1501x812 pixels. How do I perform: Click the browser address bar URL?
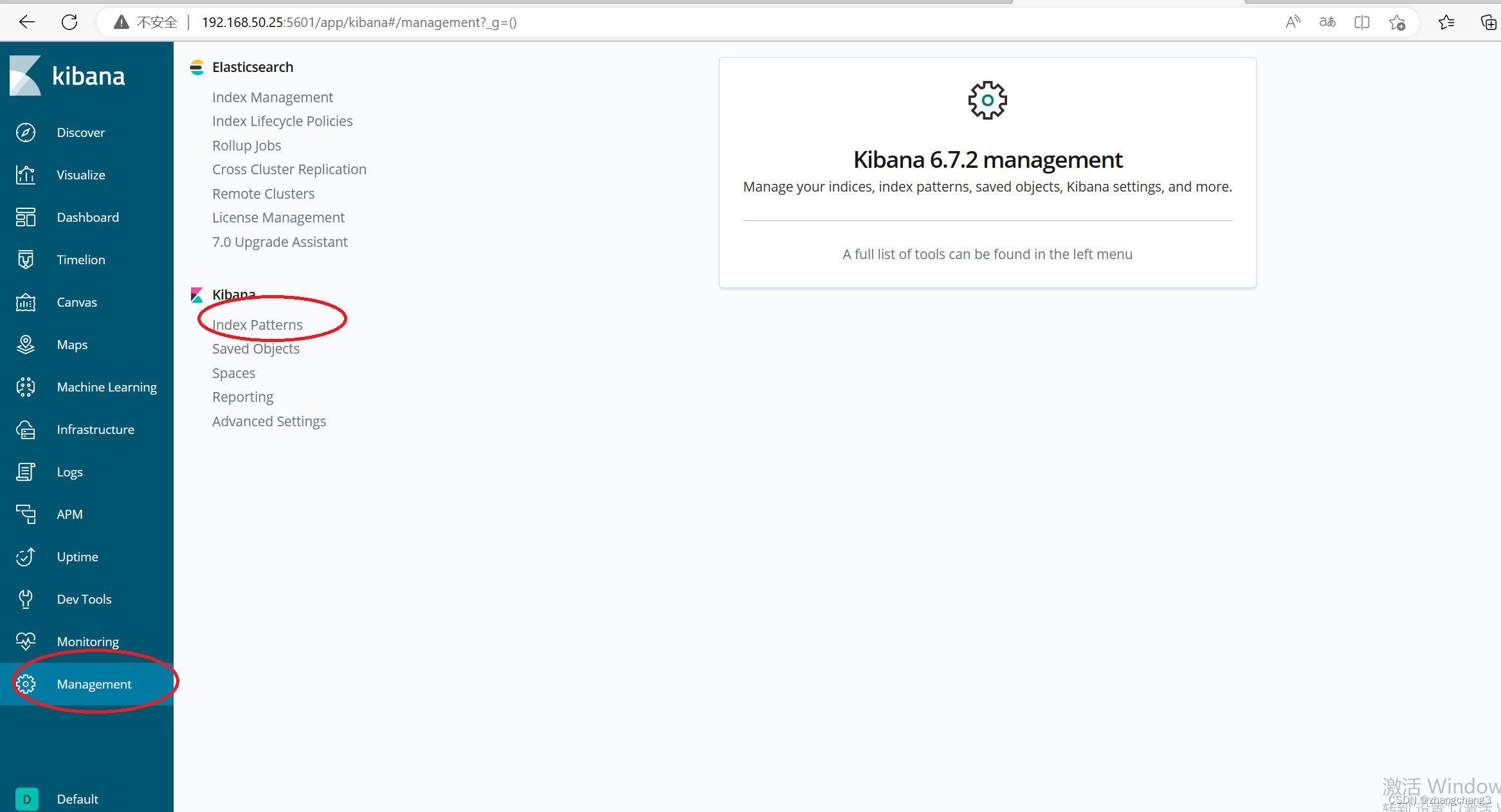[x=359, y=23]
